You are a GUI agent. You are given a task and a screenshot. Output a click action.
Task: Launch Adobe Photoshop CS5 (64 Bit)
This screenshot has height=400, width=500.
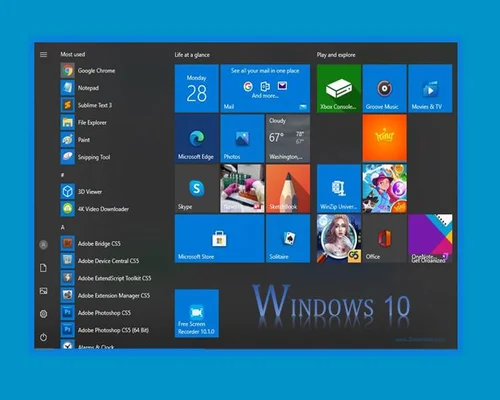tap(105, 330)
